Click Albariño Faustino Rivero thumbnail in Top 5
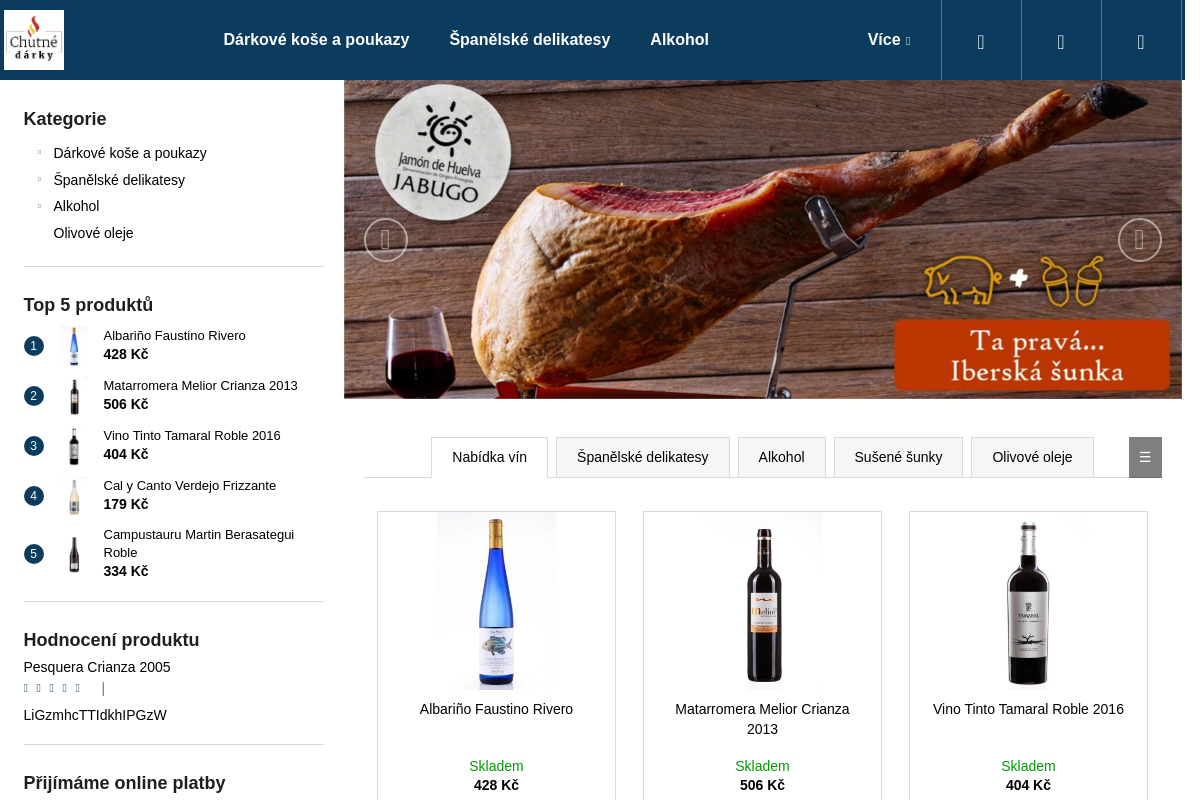Screen dimensions: 1200x800 click(x=74, y=346)
